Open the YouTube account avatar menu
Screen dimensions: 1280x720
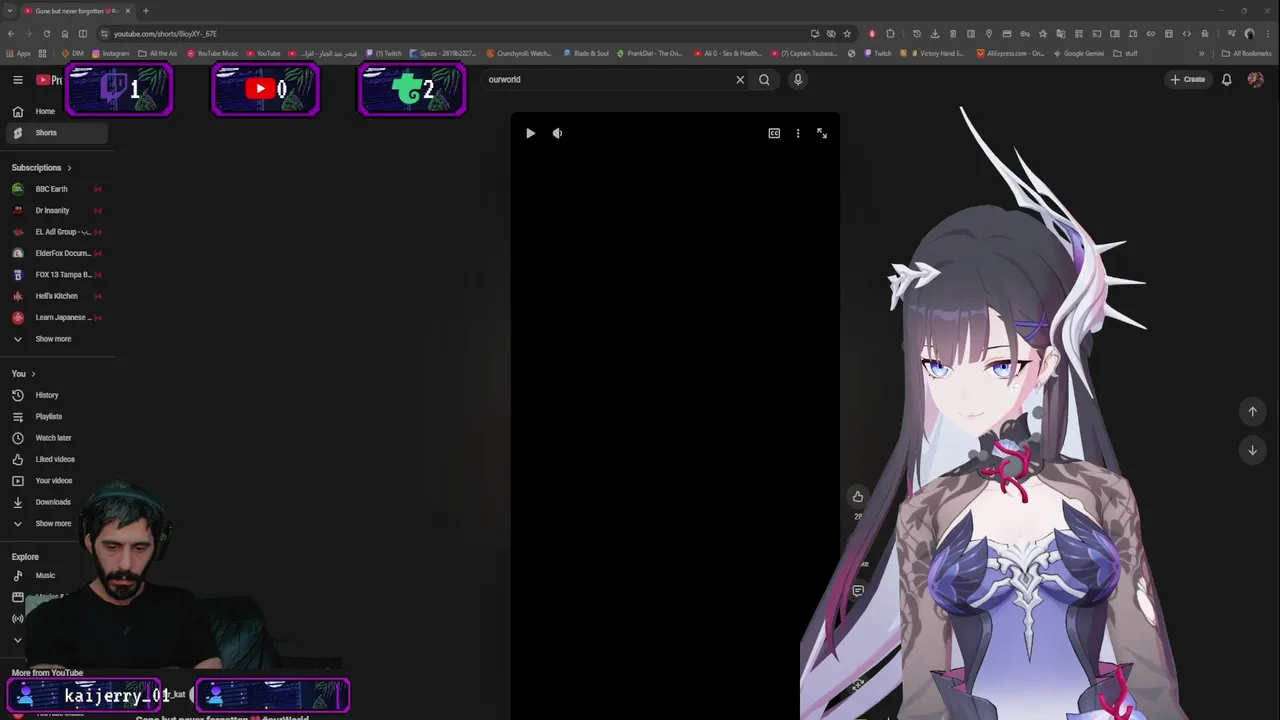[x=1255, y=79]
